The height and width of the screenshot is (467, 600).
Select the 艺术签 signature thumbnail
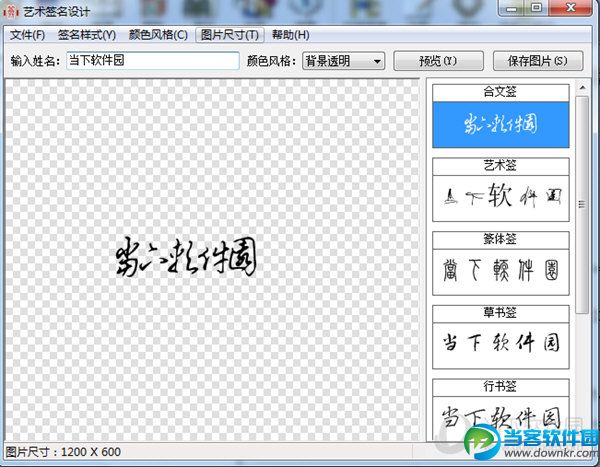point(501,198)
